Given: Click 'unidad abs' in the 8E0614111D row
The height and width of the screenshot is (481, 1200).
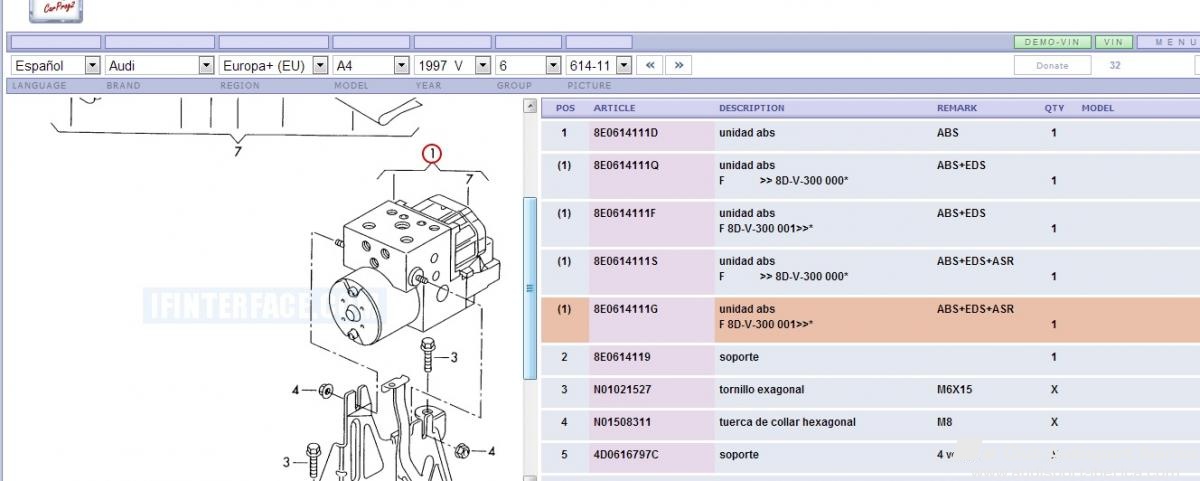Looking at the screenshot, I should (747, 133).
